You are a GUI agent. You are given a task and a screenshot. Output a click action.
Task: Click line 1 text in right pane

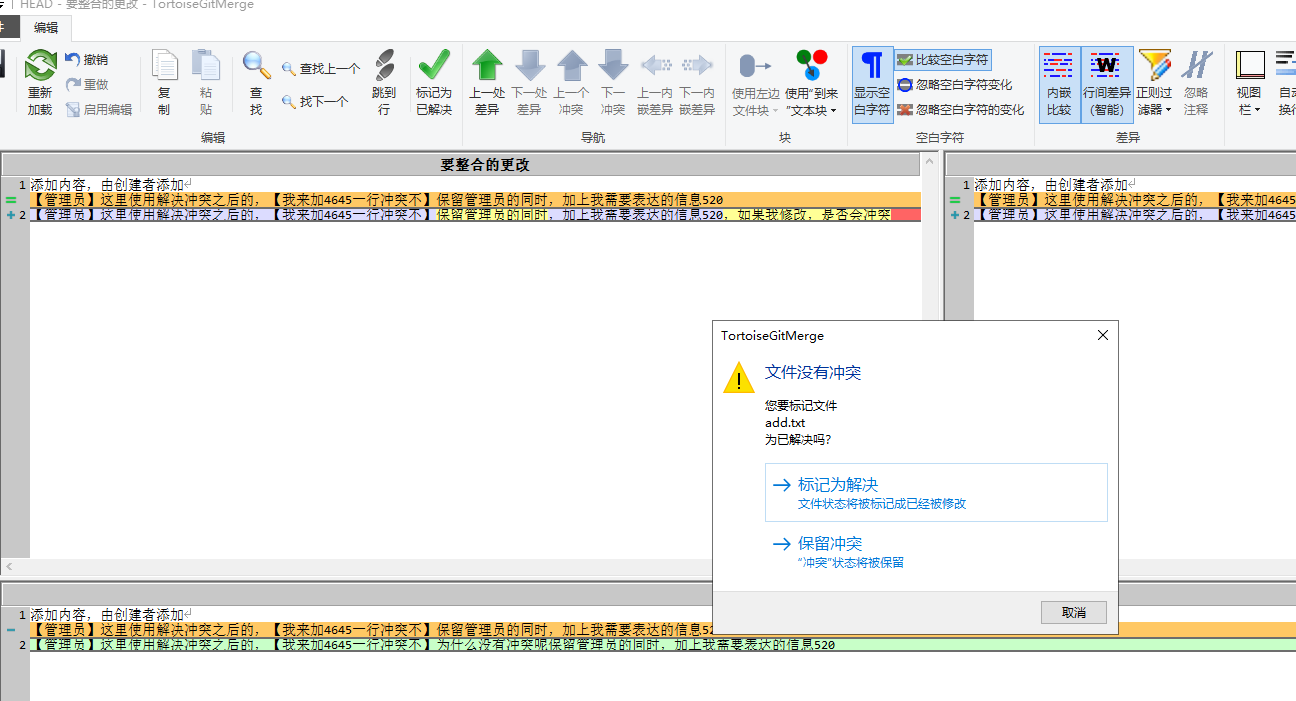coord(1050,185)
